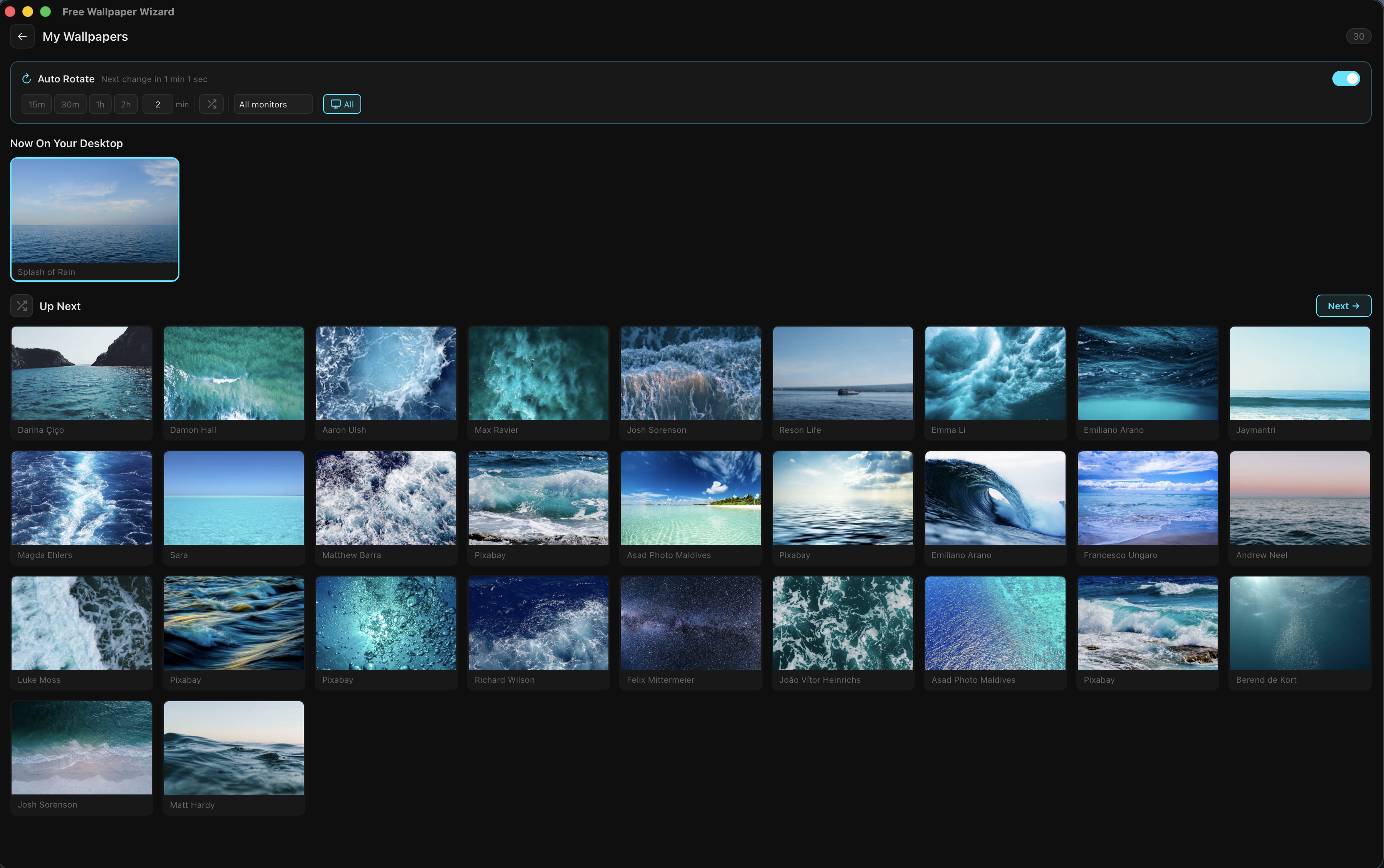The image size is (1384, 868).
Task: Select the 2h rotation interval
Action: [125, 104]
